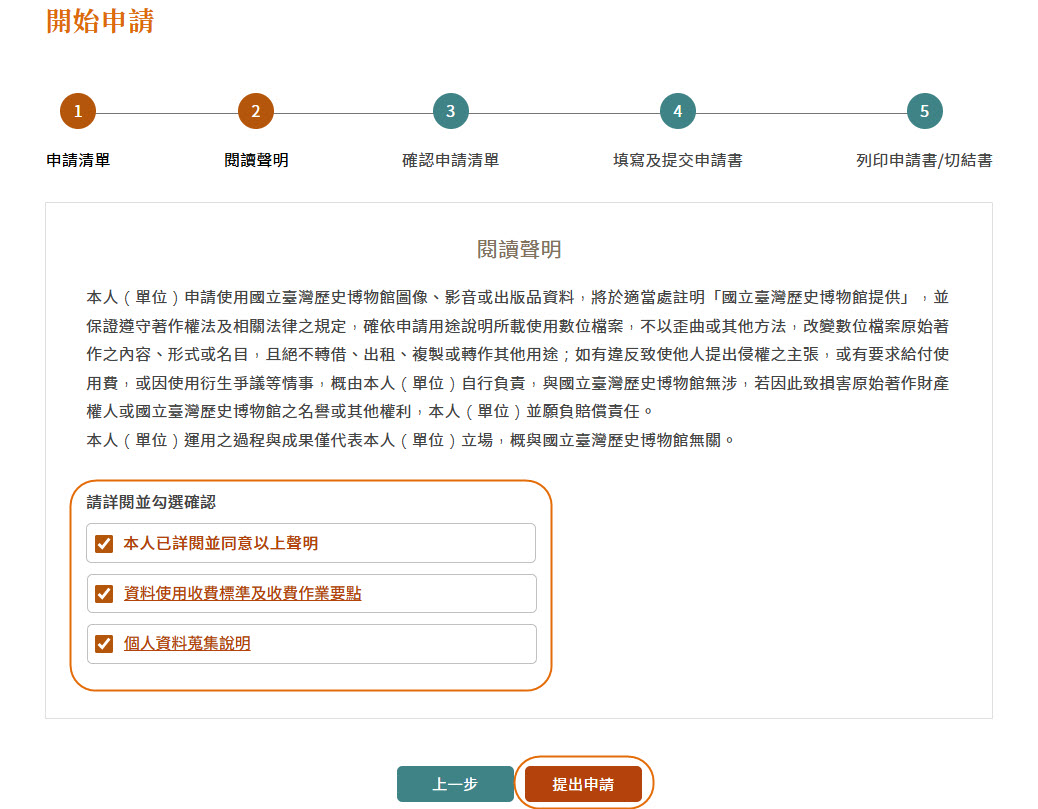Screen dimensions: 1038x809
Task: Uncheck 本人已詳閱並同意以上聲明 checkbox
Action: pyautogui.click(x=104, y=544)
